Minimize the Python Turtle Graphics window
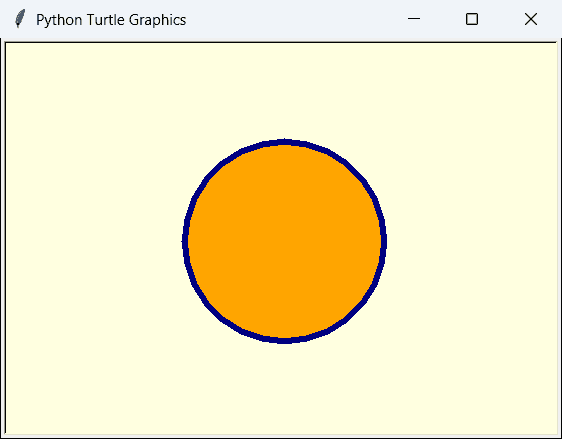The width and height of the screenshot is (562, 439). (x=414, y=19)
